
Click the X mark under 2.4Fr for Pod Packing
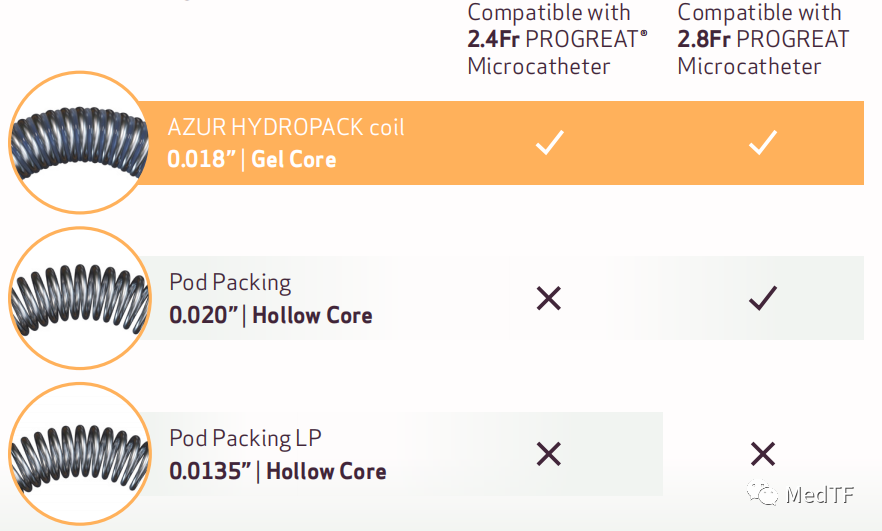549,298
